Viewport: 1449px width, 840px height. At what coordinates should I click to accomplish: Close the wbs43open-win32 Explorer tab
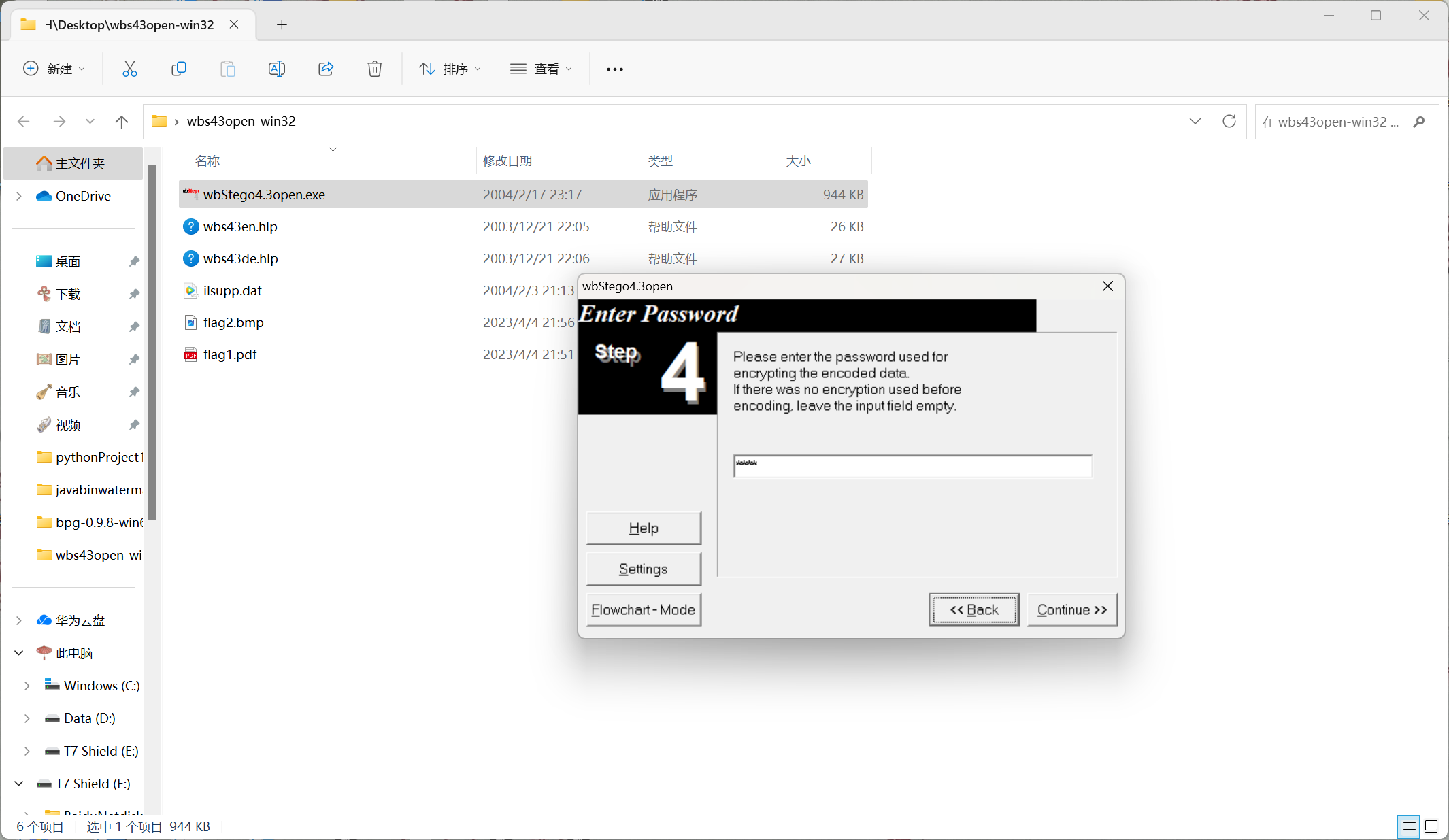(234, 24)
